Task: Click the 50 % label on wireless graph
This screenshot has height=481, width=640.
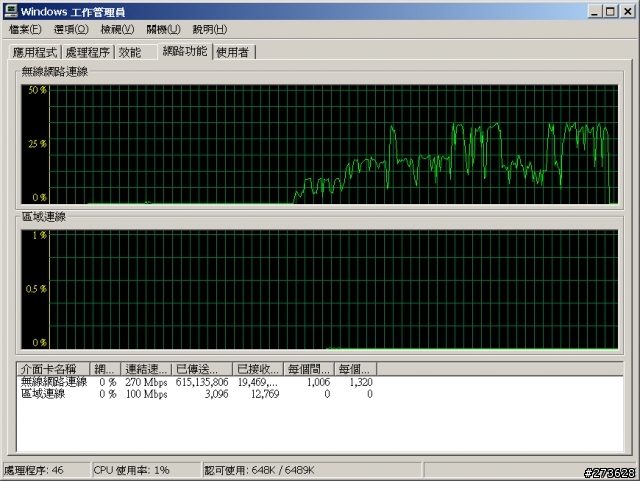Action: click(x=37, y=90)
